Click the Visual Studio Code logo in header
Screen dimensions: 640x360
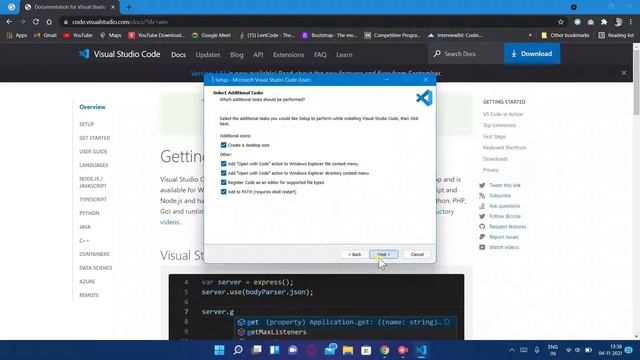tap(119, 54)
